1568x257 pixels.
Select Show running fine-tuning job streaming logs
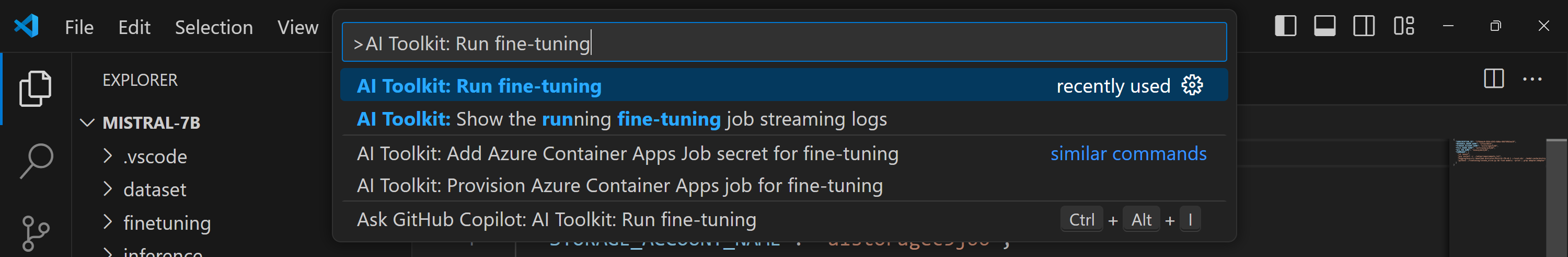[621, 119]
